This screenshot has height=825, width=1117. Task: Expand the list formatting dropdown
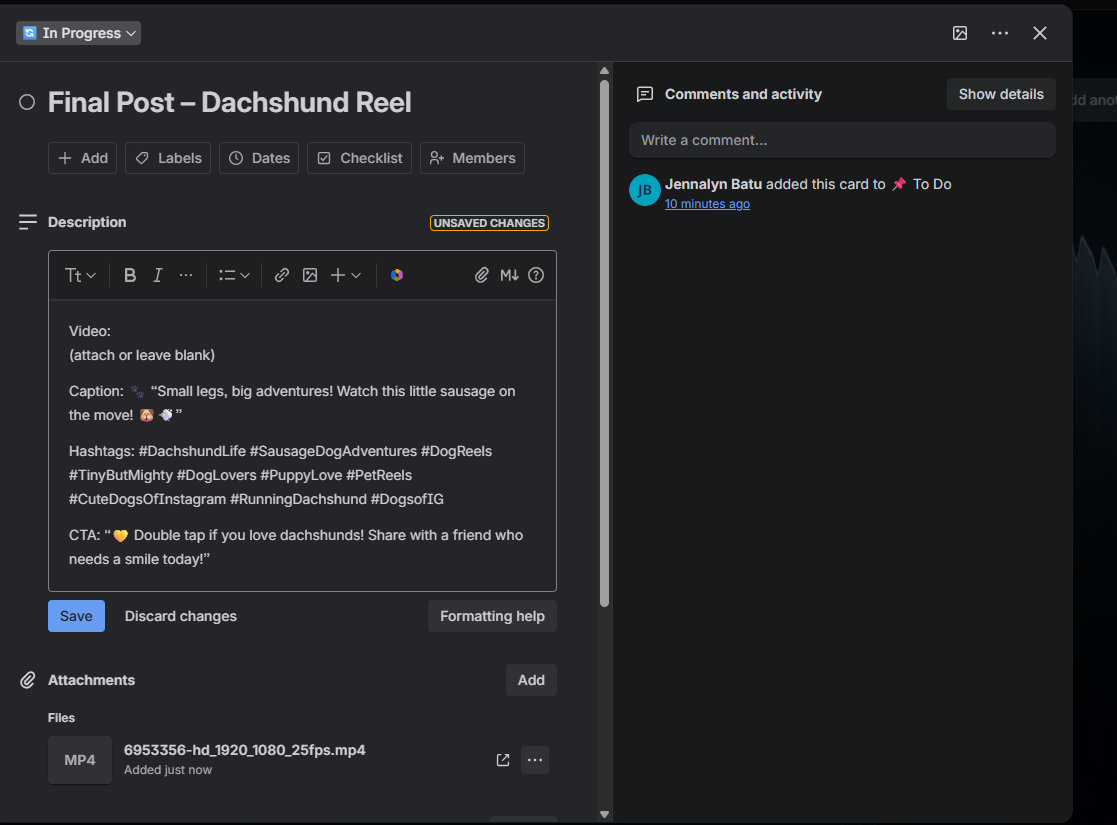tap(234, 275)
